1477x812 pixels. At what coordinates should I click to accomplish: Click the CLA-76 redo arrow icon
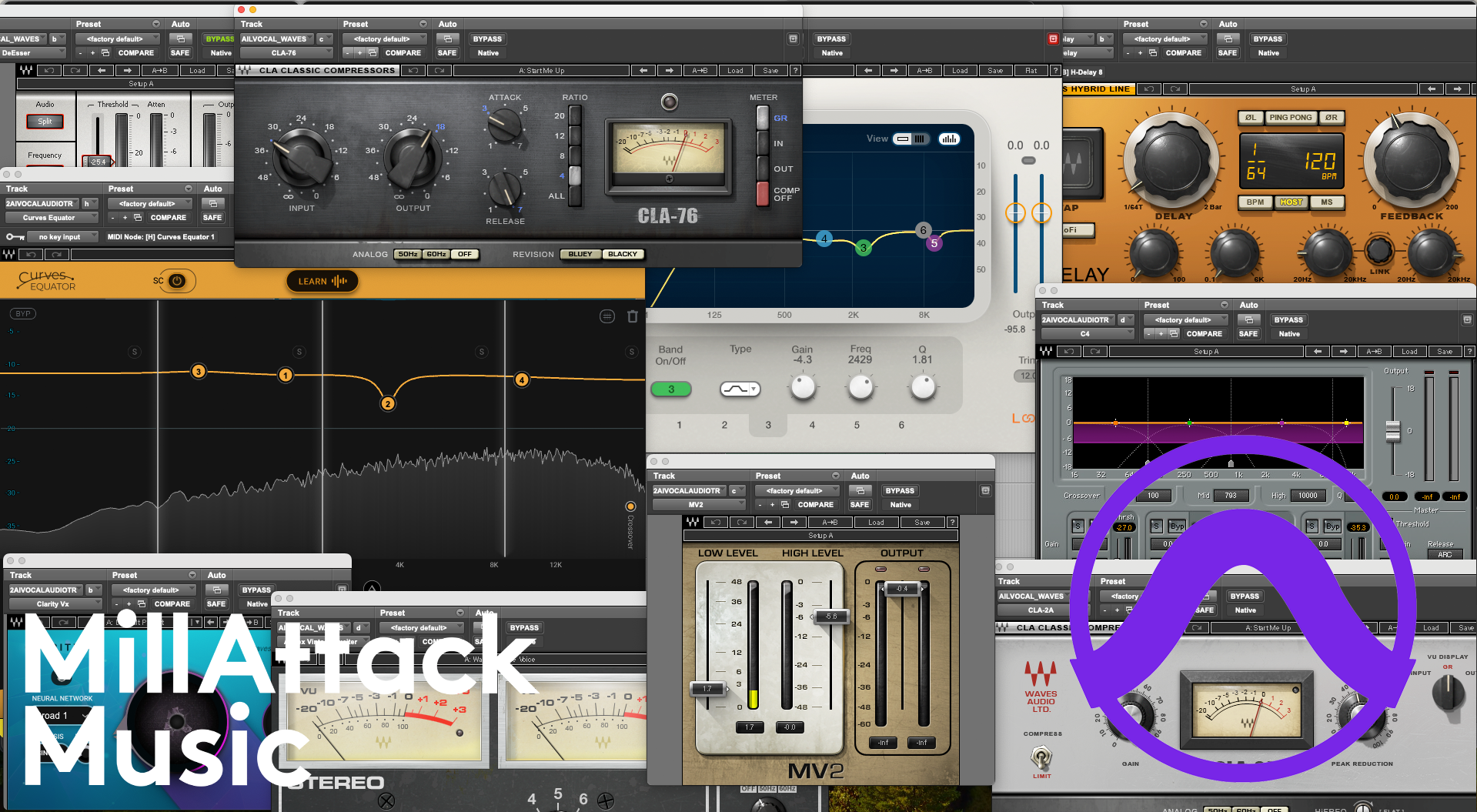(x=439, y=71)
